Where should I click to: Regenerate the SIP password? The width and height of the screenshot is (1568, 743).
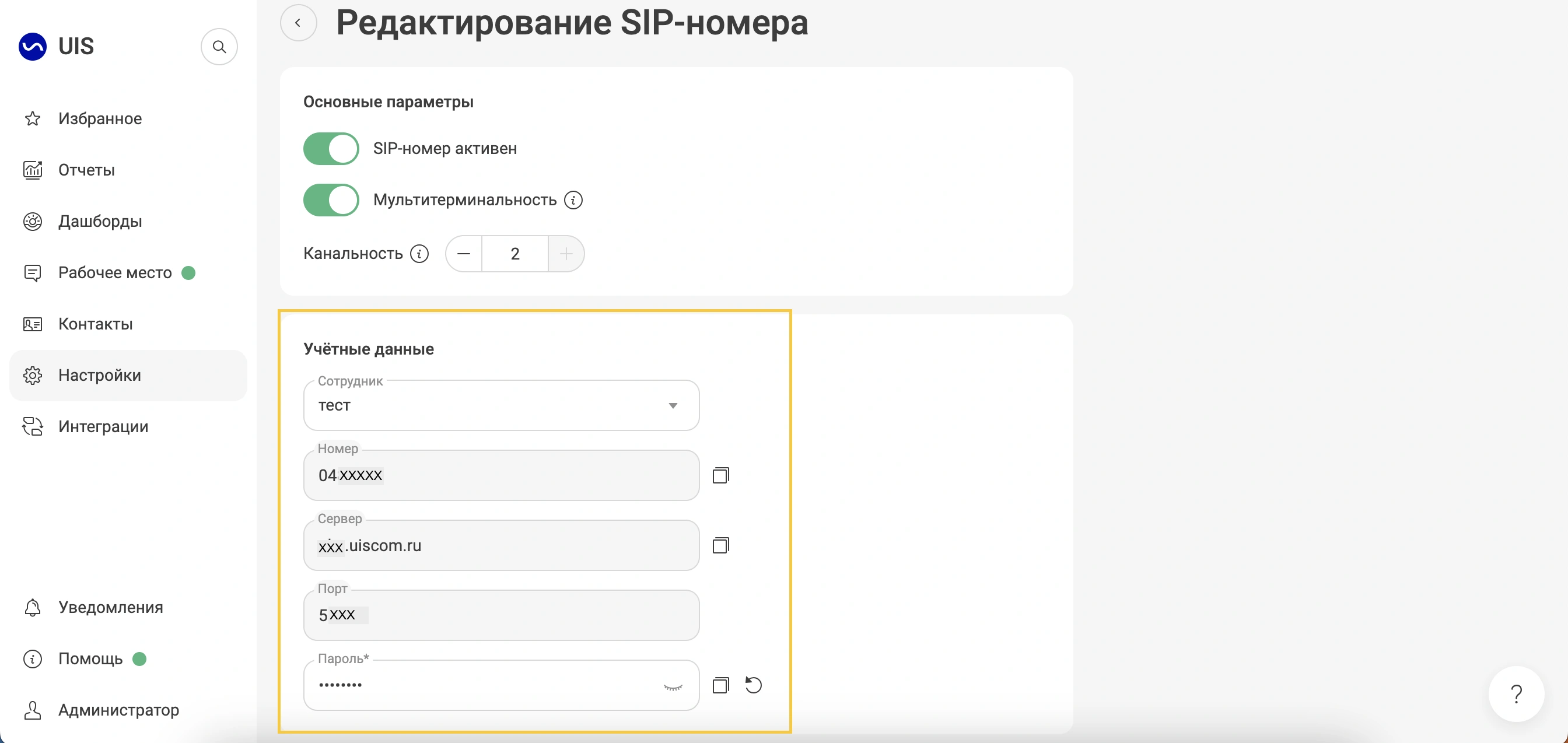tap(754, 685)
